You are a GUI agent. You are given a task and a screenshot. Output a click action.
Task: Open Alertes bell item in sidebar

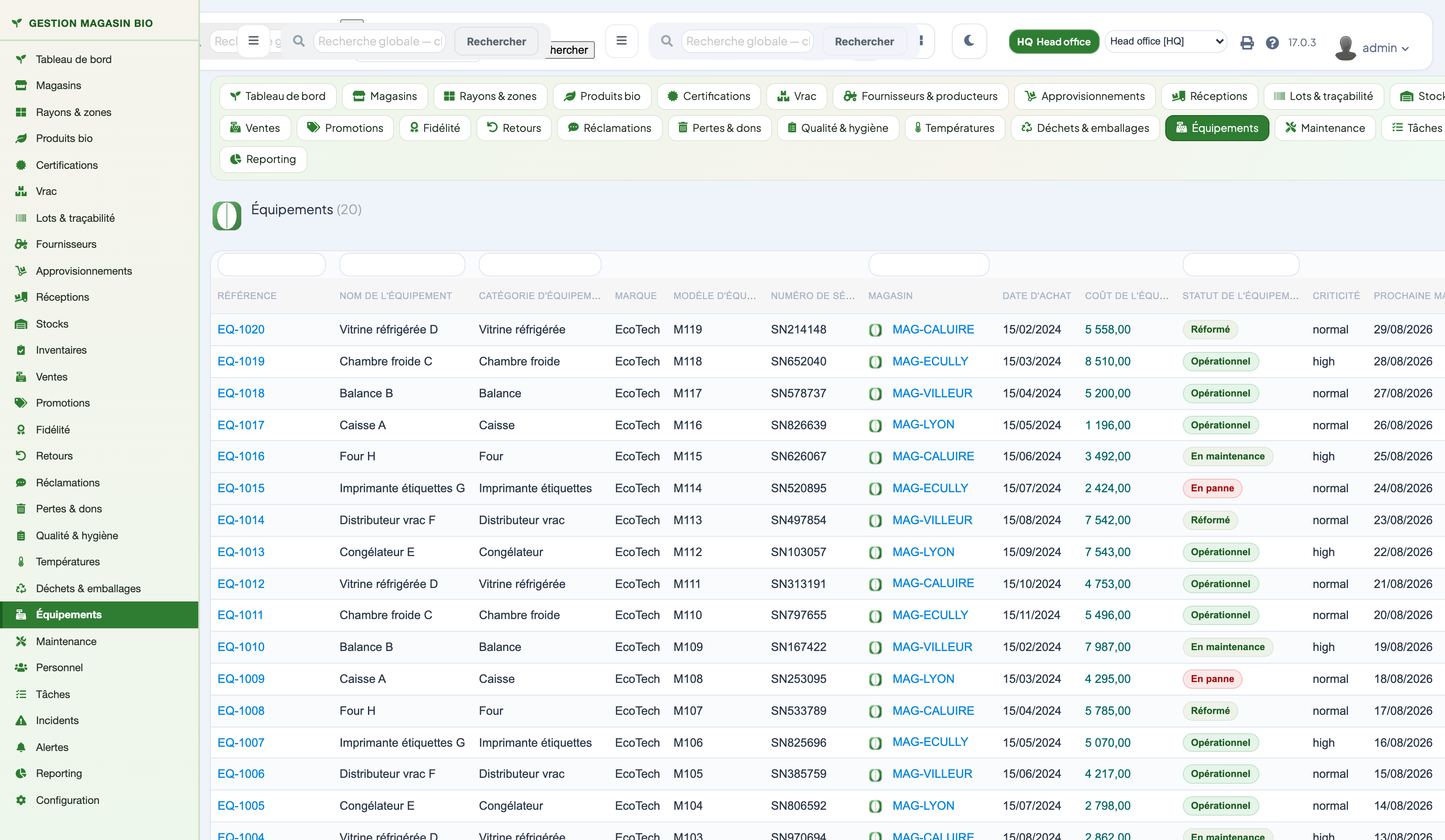[x=100, y=747]
